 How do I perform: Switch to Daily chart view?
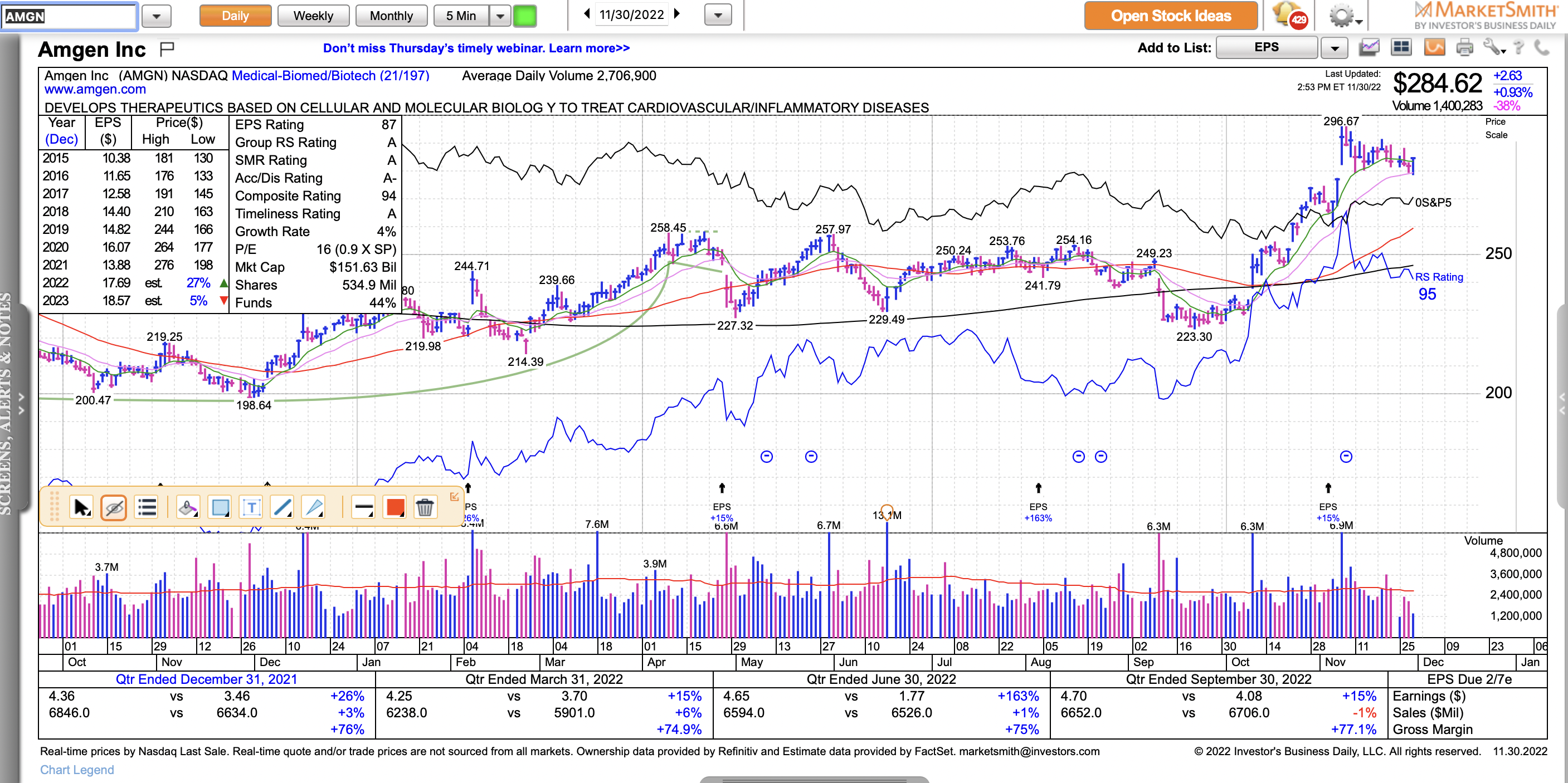pos(235,15)
